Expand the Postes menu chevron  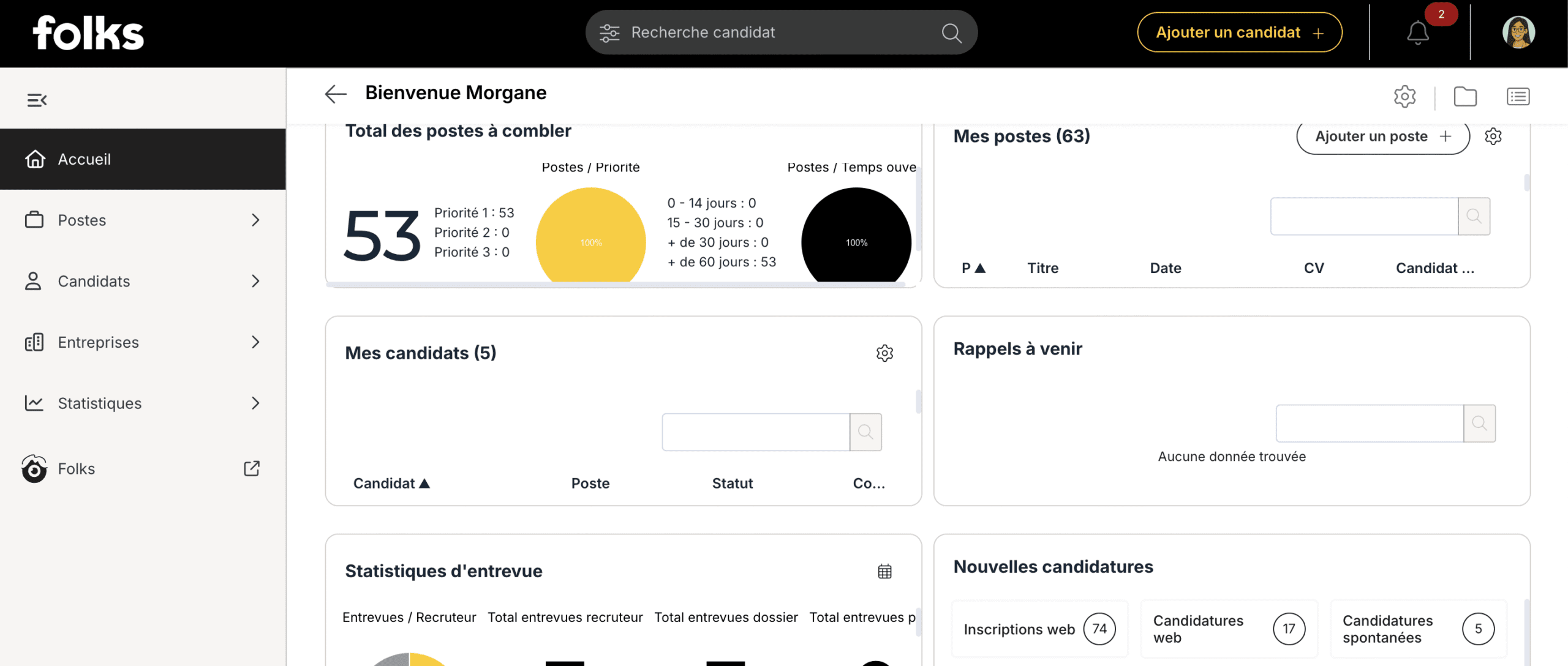click(x=255, y=220)
